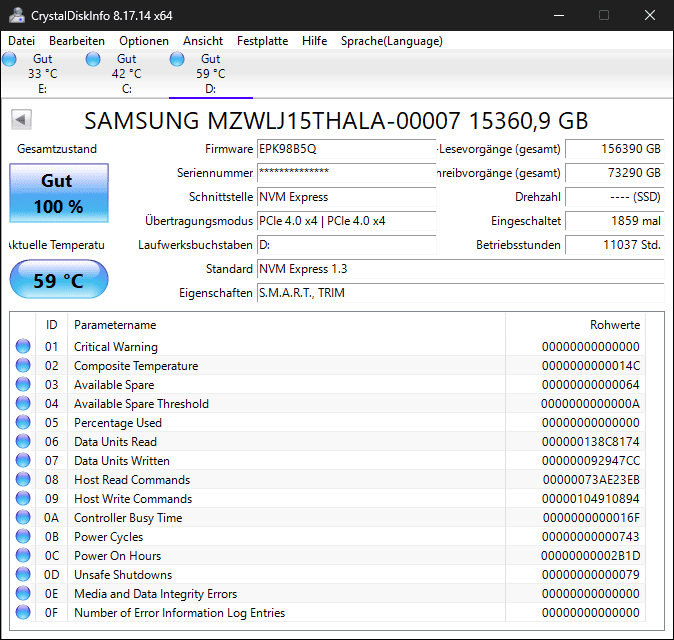Select the Critical Warning parameter name
This screenshot has width=674, height=640.
[116, 346]
